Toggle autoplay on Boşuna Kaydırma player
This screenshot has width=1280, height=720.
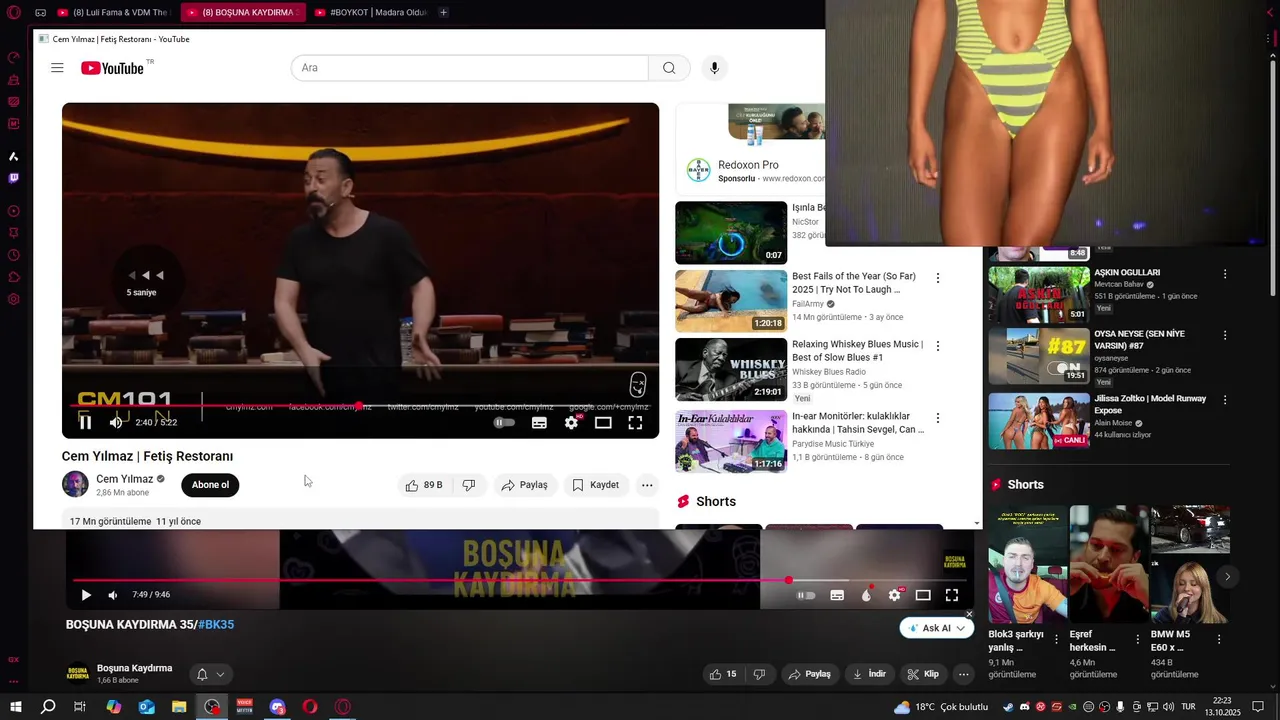point(805,595)
